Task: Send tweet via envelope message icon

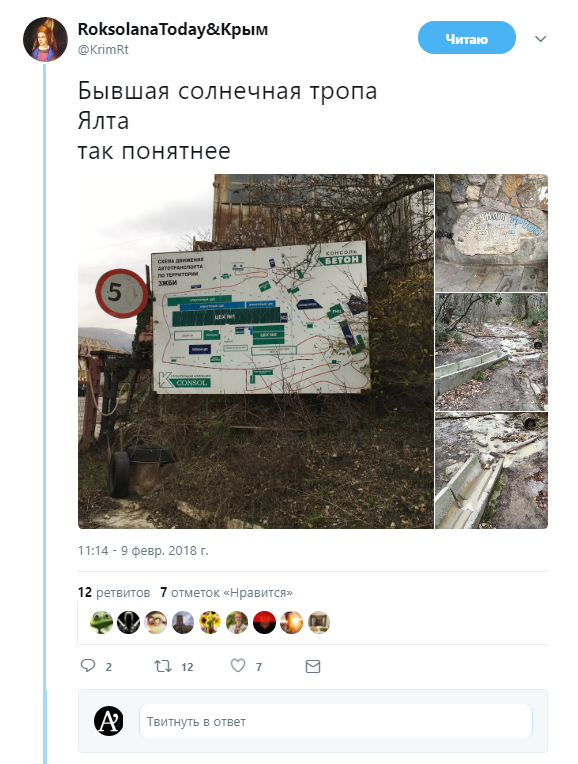Action: click(x=313, y=666)
